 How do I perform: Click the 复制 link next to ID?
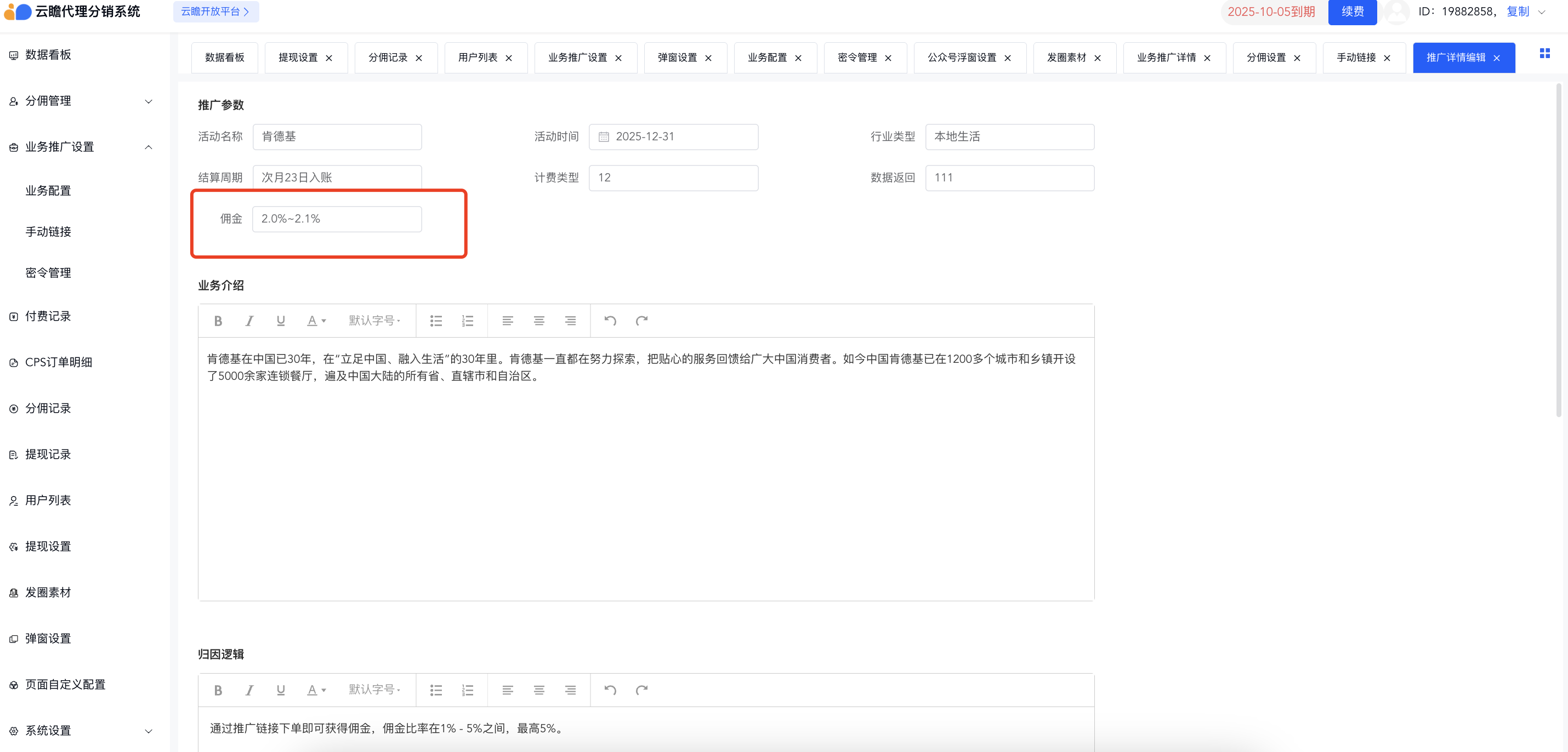tap(1518, 12)
